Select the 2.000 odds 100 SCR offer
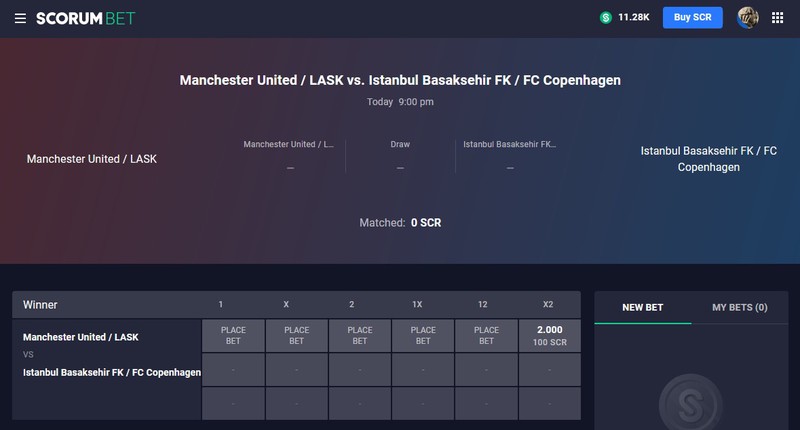This screenshot has width=800, height=430. (x=549, y=336)
